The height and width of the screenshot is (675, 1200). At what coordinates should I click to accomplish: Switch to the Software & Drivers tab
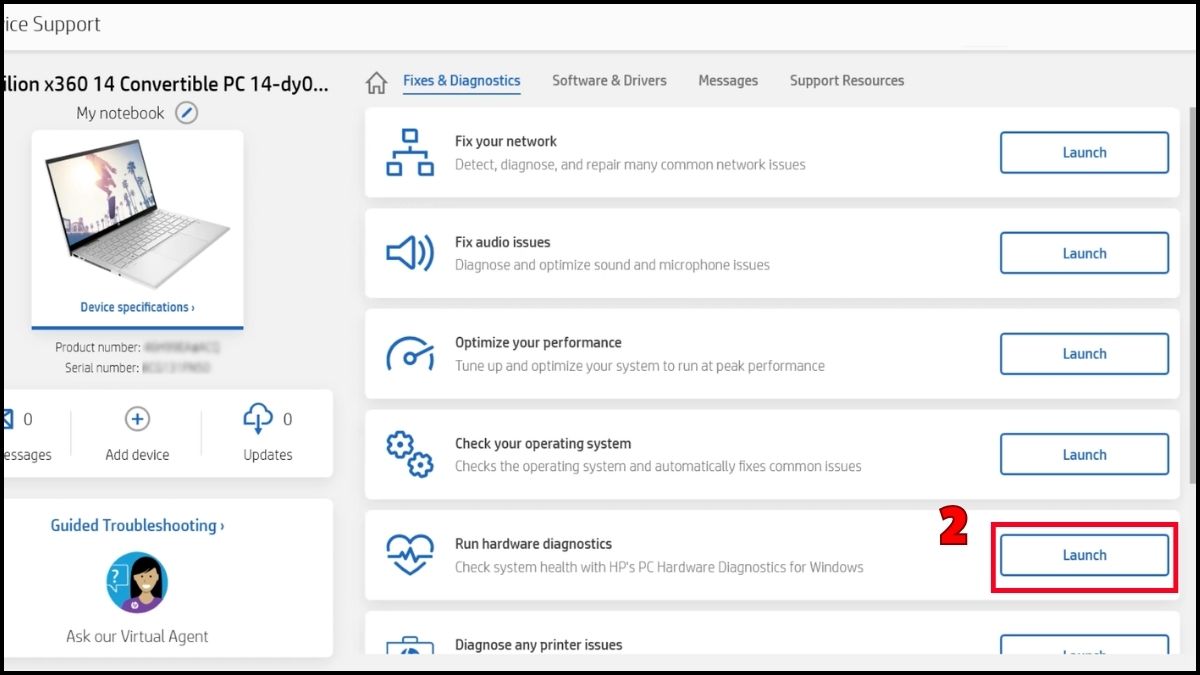[609, 80]
